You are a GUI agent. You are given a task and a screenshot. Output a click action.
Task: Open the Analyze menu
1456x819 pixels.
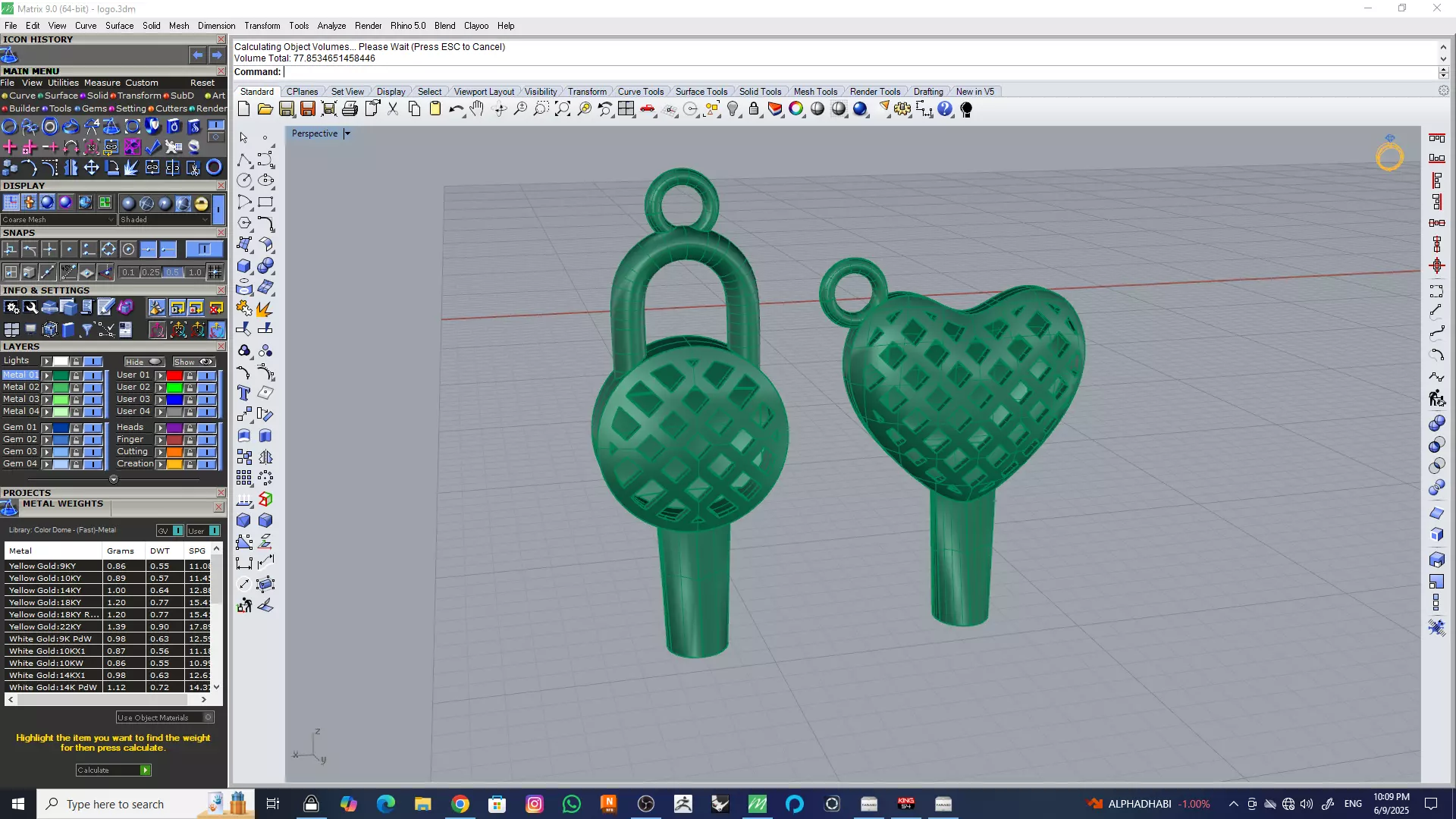[x=331, y=26]
